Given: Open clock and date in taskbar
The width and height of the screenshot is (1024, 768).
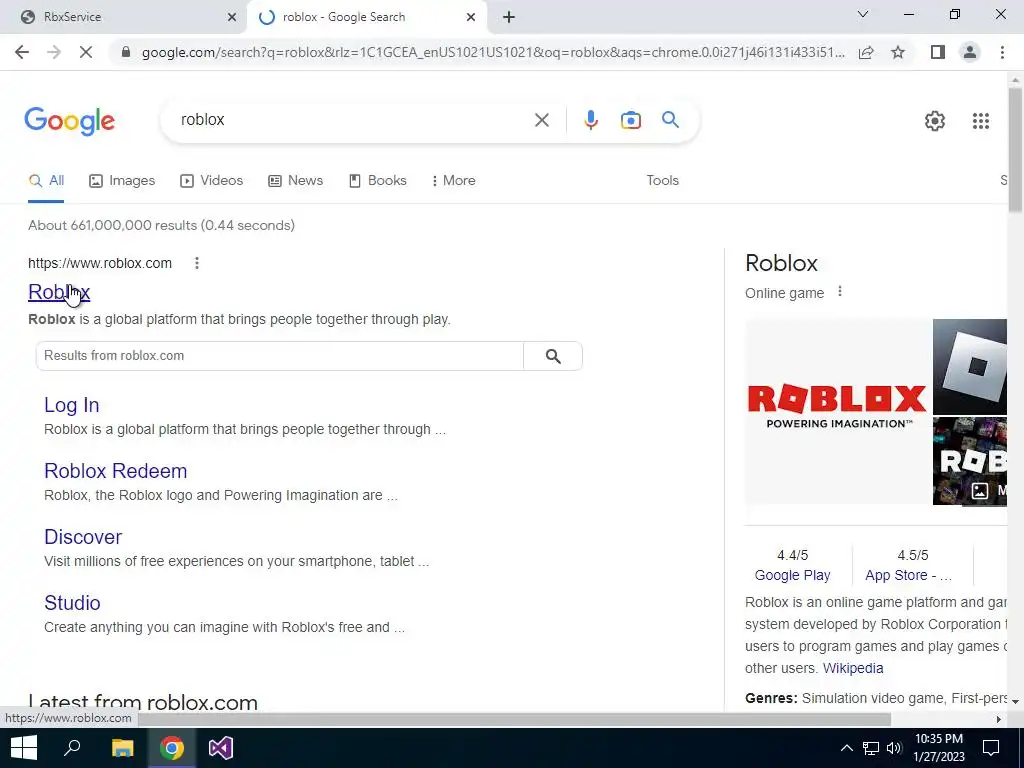Looking at the screenshot, I should tap(938, 748).
